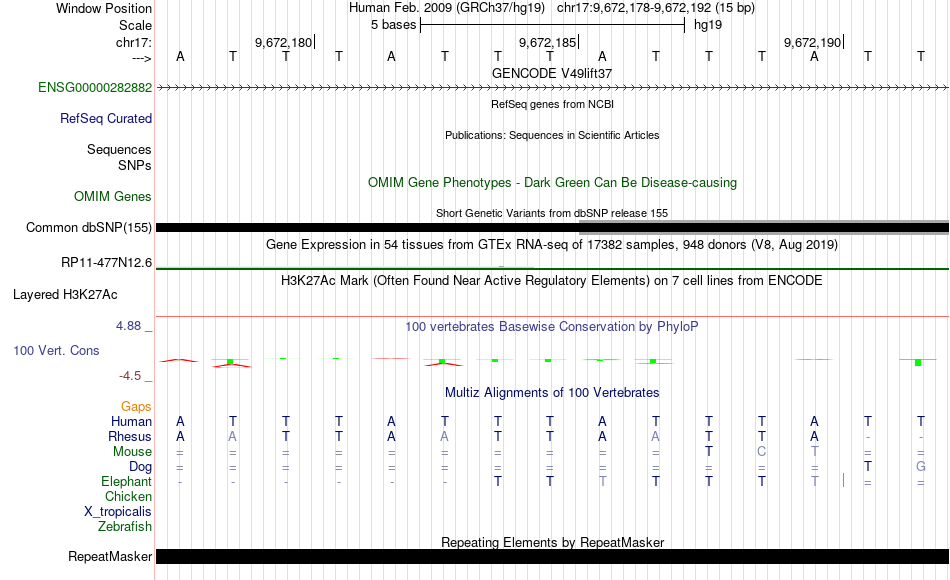
Task: Click the -4.5 PhyloP lower limit value
Action: (x=130, y=376)
